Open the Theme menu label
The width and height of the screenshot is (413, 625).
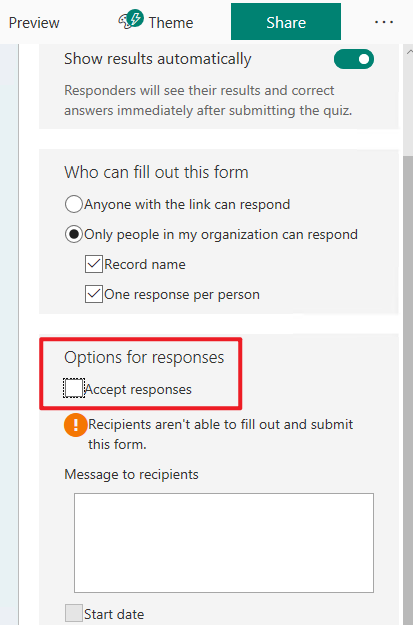(171, 23)
